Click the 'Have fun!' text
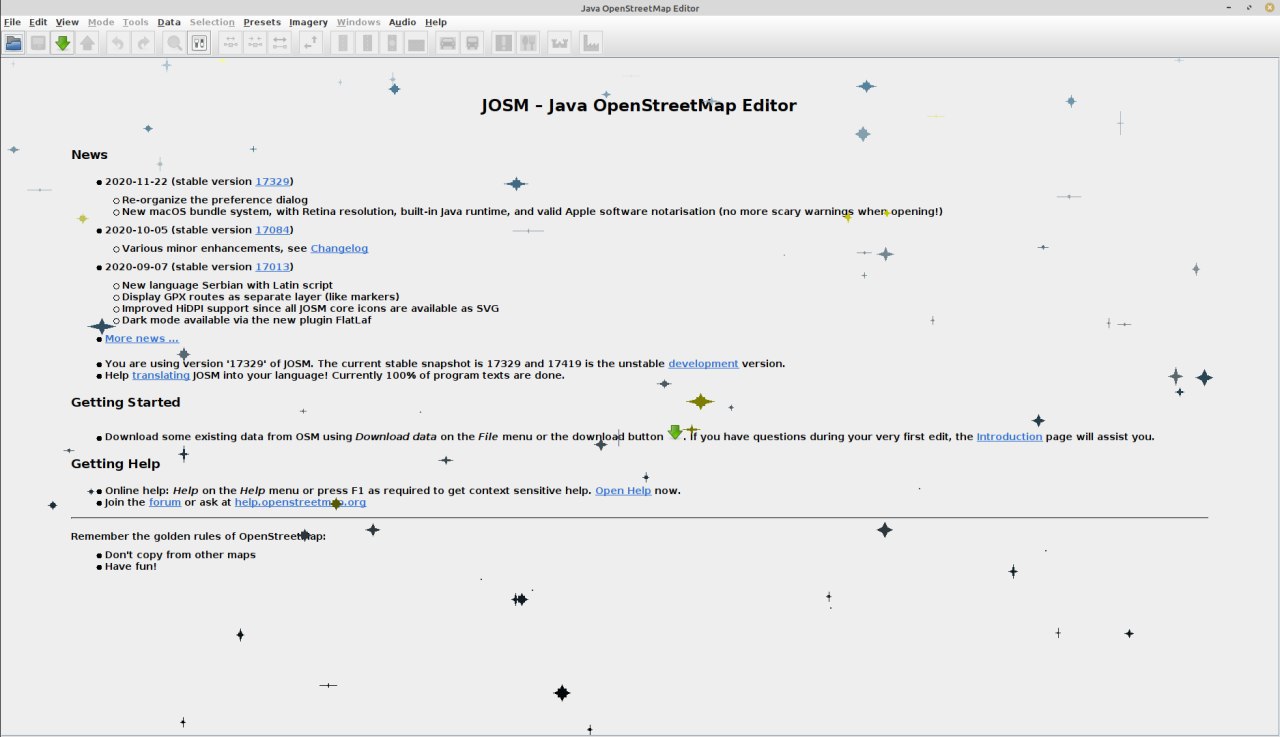 pyautogui.click(x=131, y=566)
